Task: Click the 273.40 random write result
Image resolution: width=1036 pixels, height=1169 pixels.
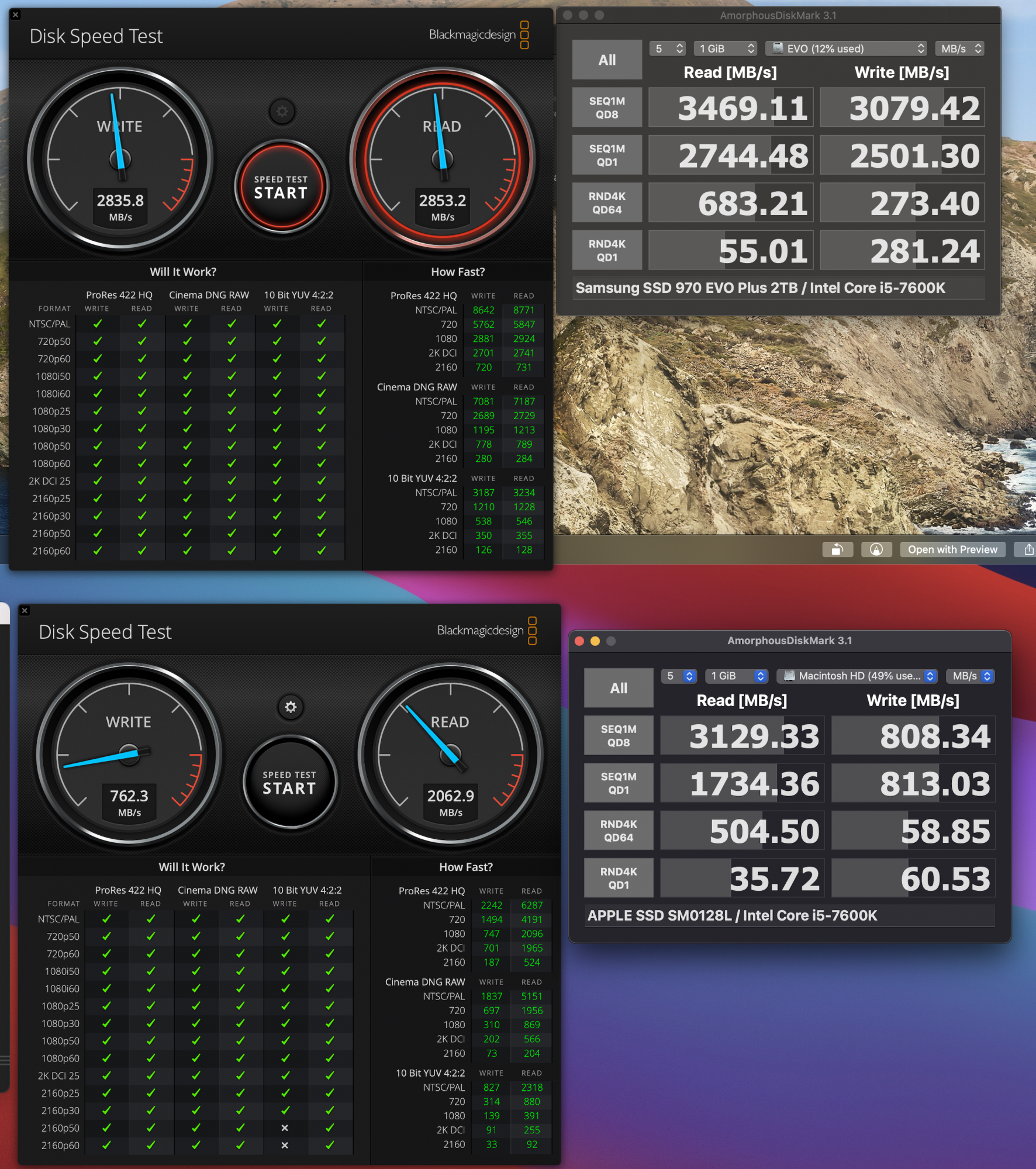Action: point(902,203)
